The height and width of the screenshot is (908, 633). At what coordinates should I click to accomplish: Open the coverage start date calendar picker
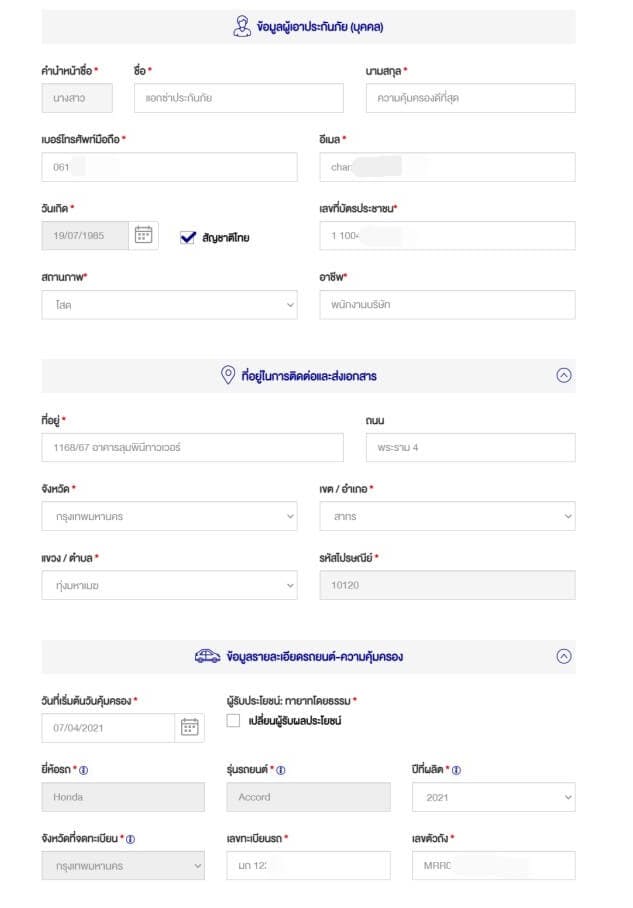[x=189, y=727]
